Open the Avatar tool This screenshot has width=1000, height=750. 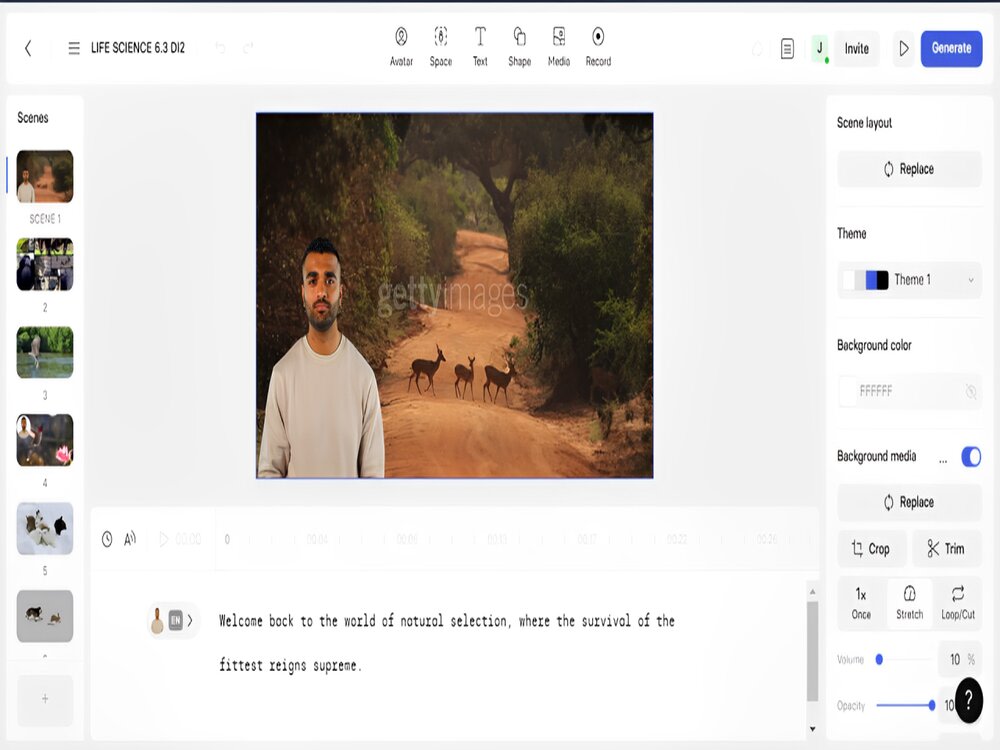click(x=401, y=47)
